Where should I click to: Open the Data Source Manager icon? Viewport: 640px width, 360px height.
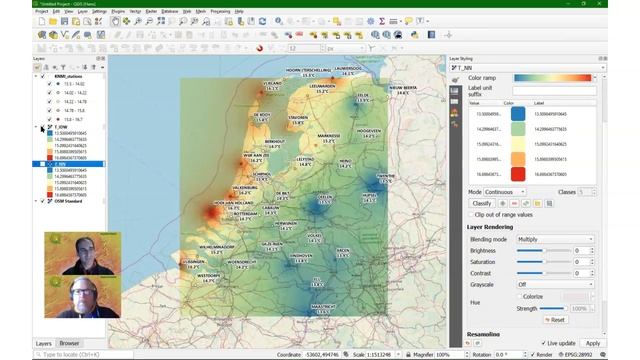(42, 35)
